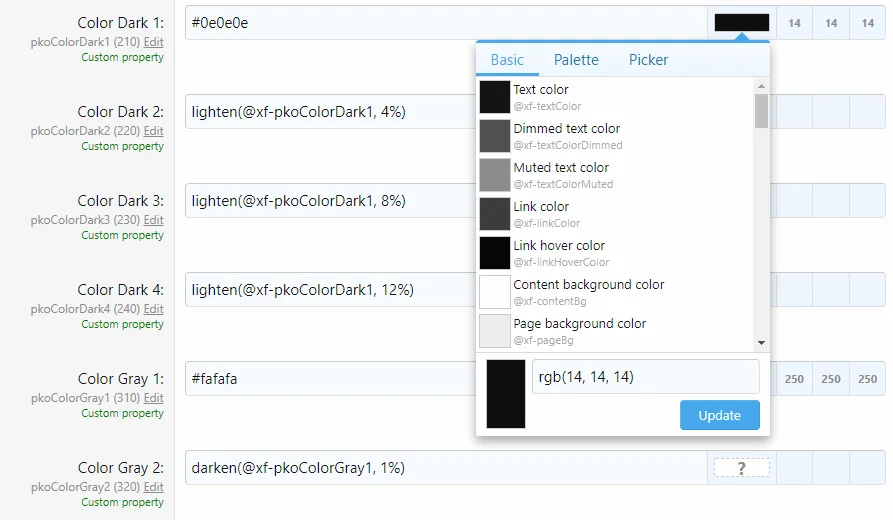Image resolution: width=893 pixels, height=520 pixels.
Task: Pick the Link hover color swatch
Action: click(x=495, y=253)
